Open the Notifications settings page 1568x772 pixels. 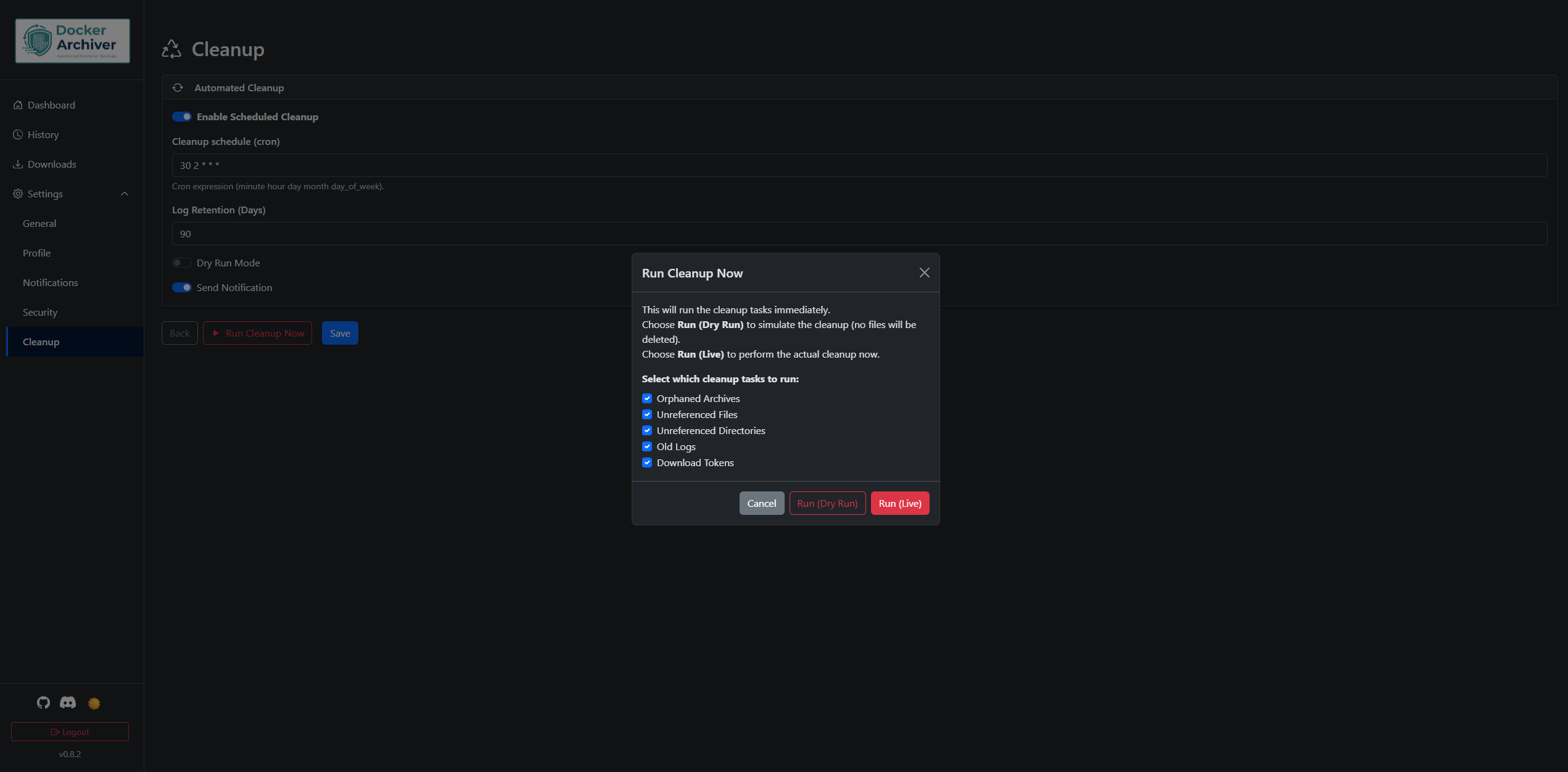point(51,282)
